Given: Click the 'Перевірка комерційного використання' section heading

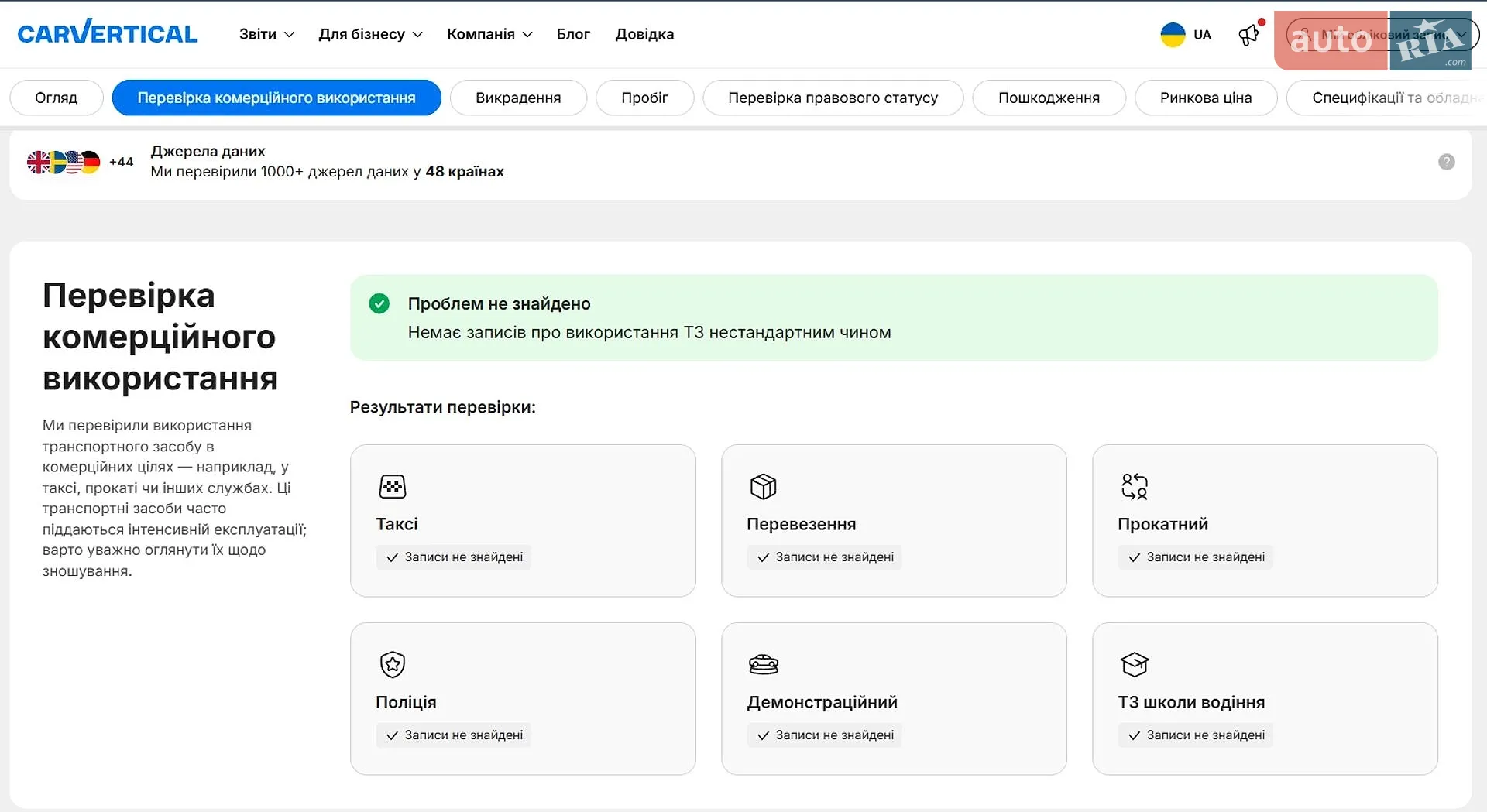Looking at the screenshot, I should (160, 337).
